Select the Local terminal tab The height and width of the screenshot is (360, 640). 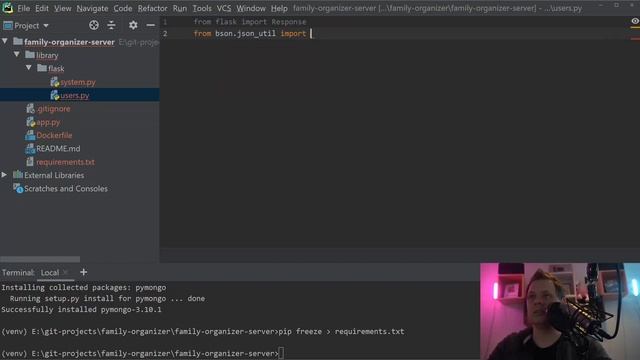[50, 273]
